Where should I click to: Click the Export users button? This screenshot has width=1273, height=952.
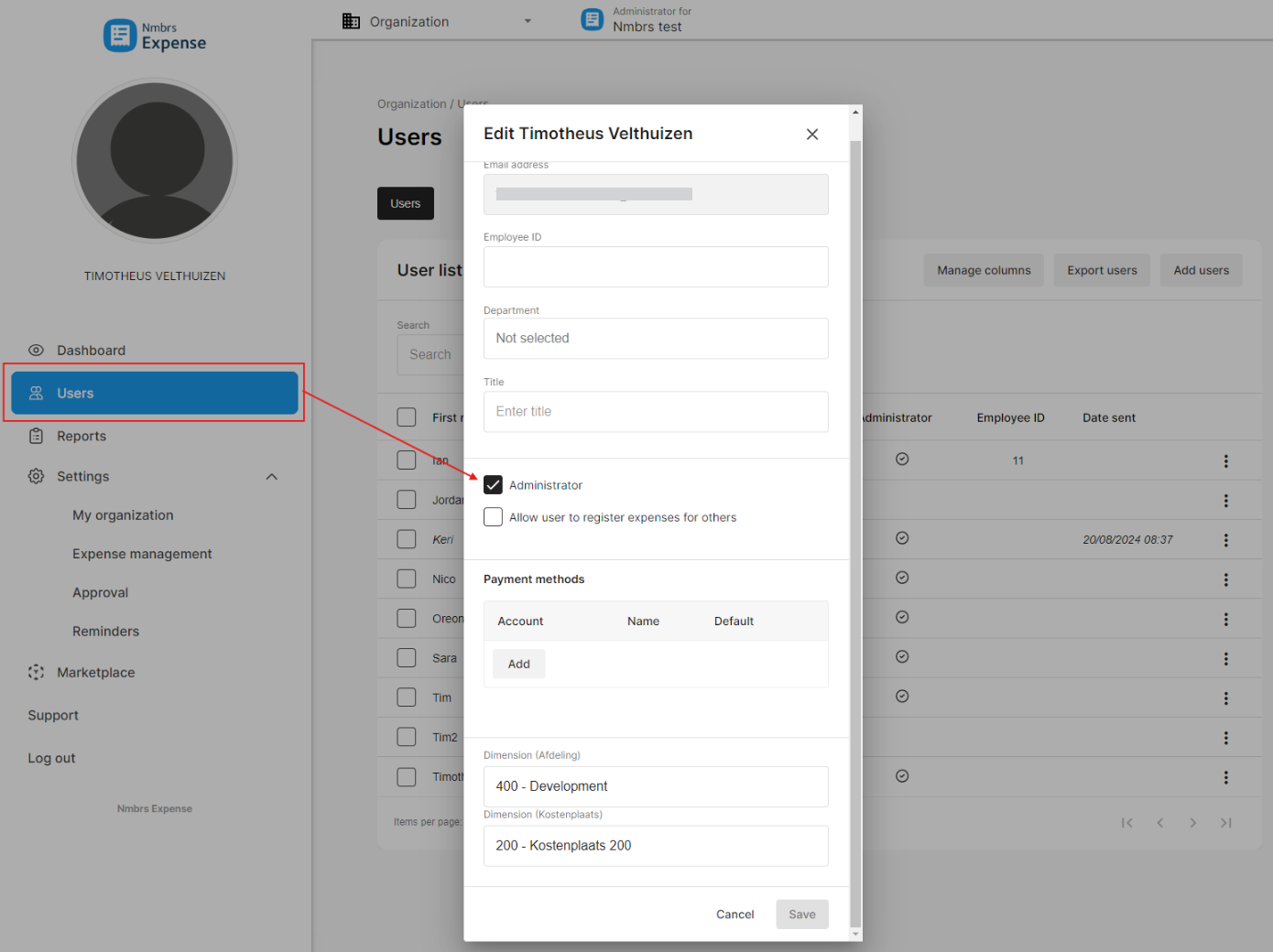[x=1102, y=270]
